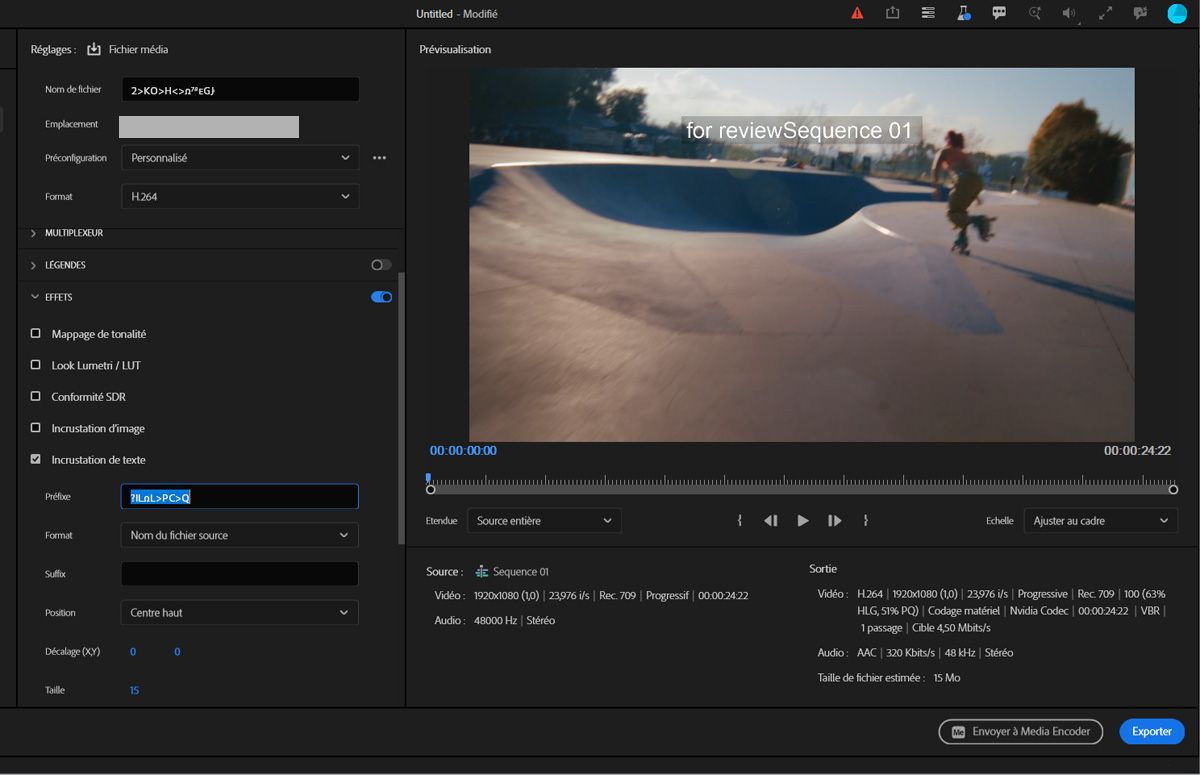This screenshot has height=775, width=1200.
Task: Step forward one frame
Action: pyautogui.click(x=834, y=521)
